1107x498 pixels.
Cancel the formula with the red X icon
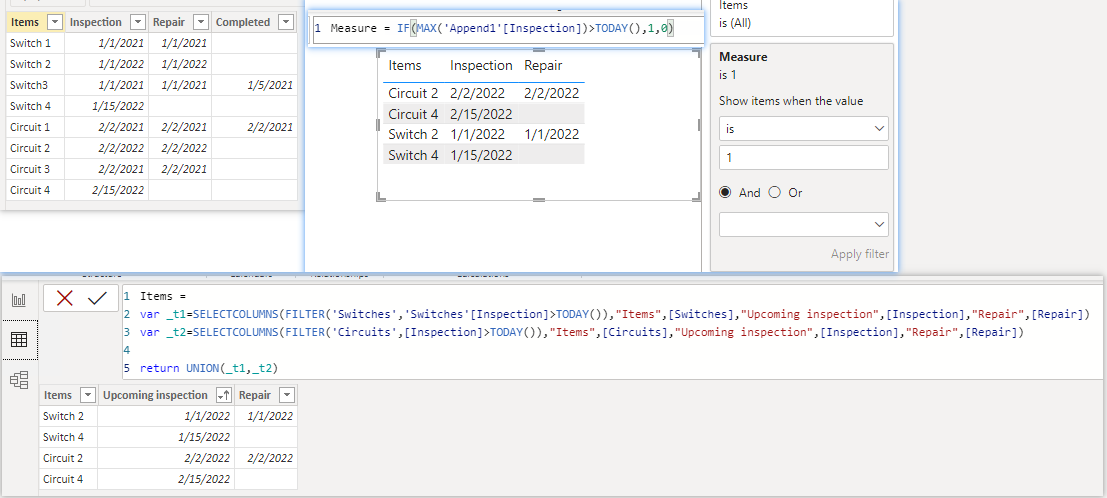64,298
